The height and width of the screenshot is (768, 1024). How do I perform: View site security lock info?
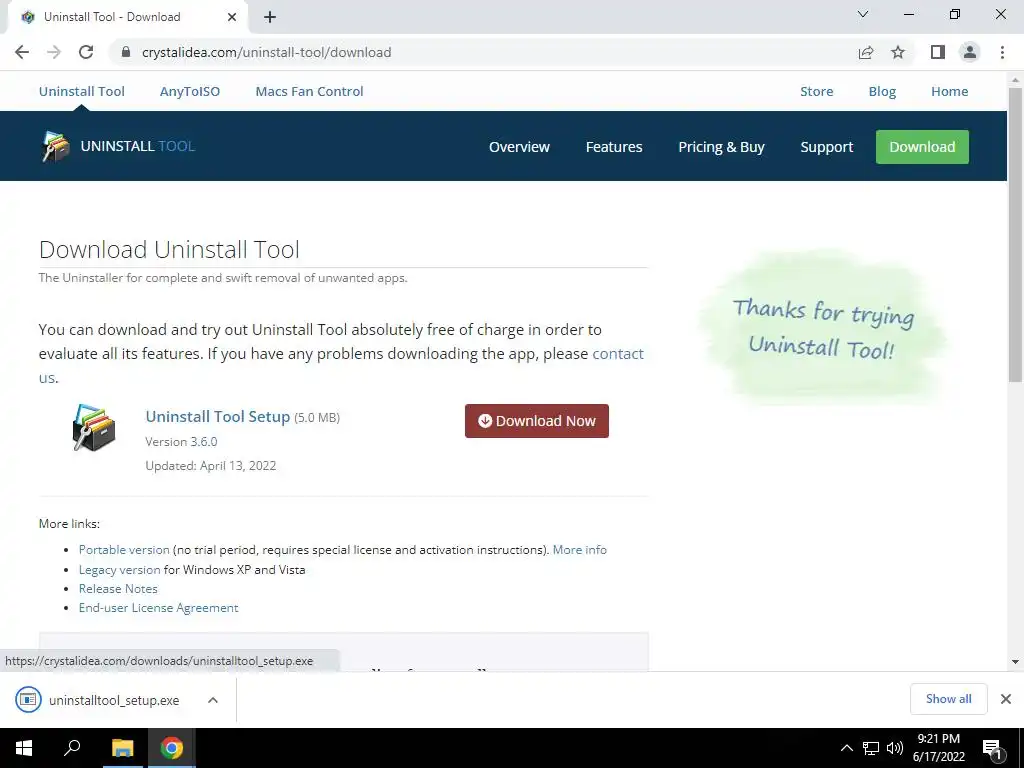click(x=126, y=52)
